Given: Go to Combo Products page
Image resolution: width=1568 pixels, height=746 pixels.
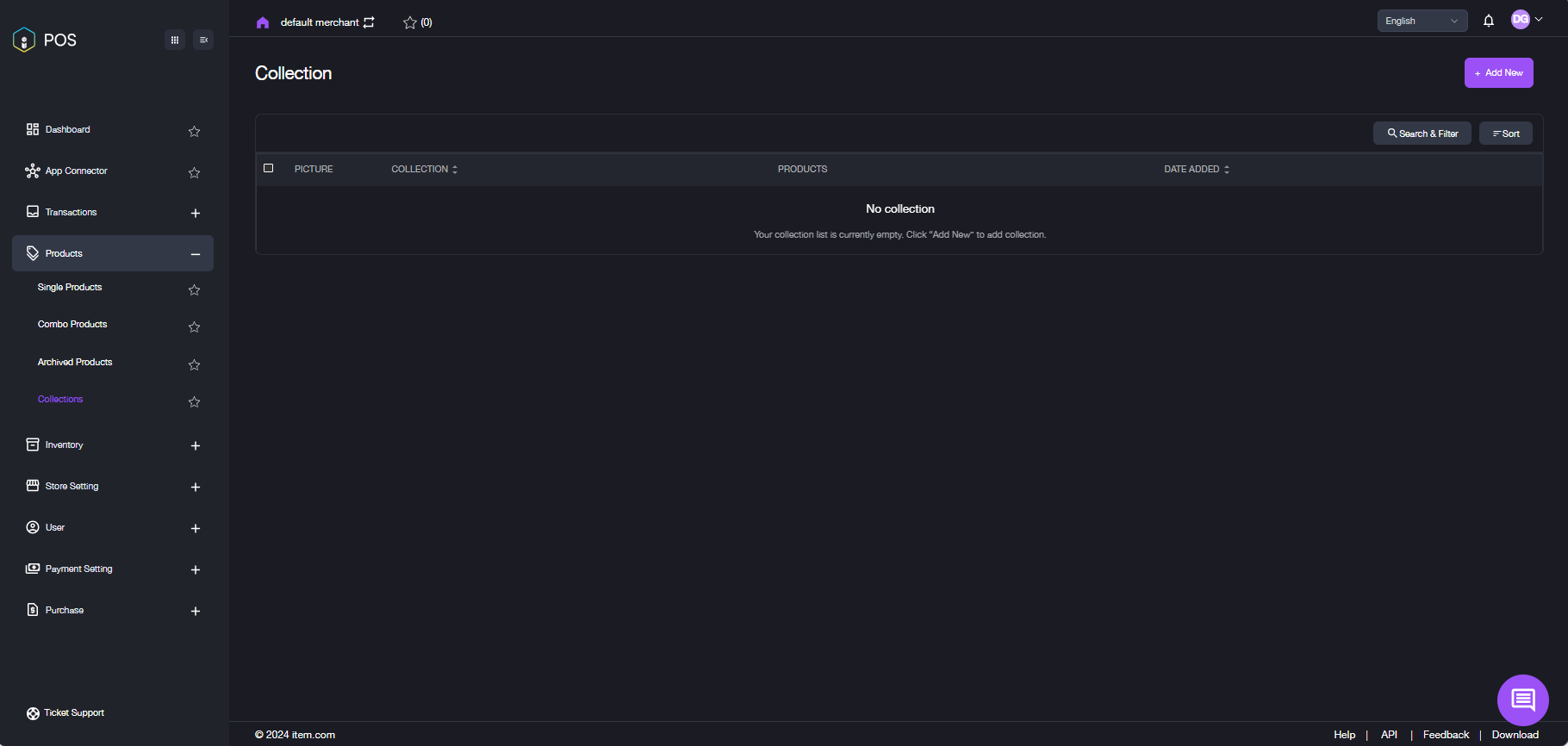Looking at the screenshot, I should 72,325.
